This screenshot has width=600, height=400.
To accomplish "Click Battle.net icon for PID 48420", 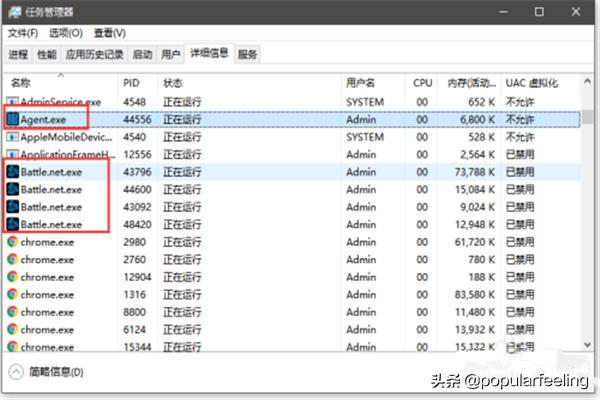I will click(13, 224).
